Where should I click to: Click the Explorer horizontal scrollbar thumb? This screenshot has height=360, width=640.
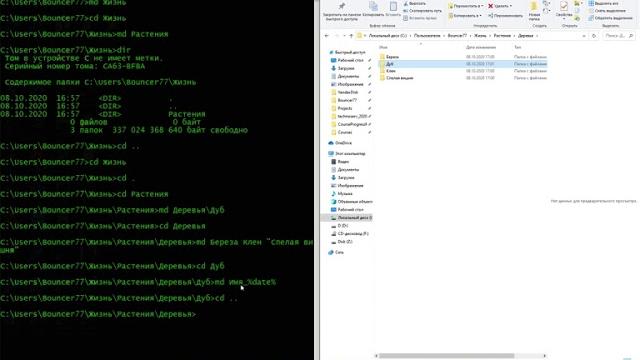[x=447, y=356]
